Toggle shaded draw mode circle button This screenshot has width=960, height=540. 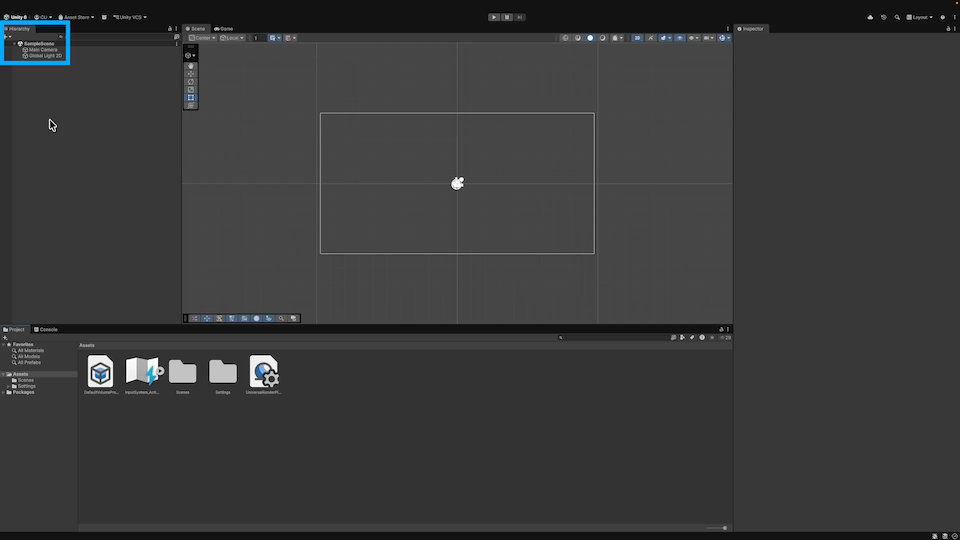pyautogui.click(x=590, y=38)
